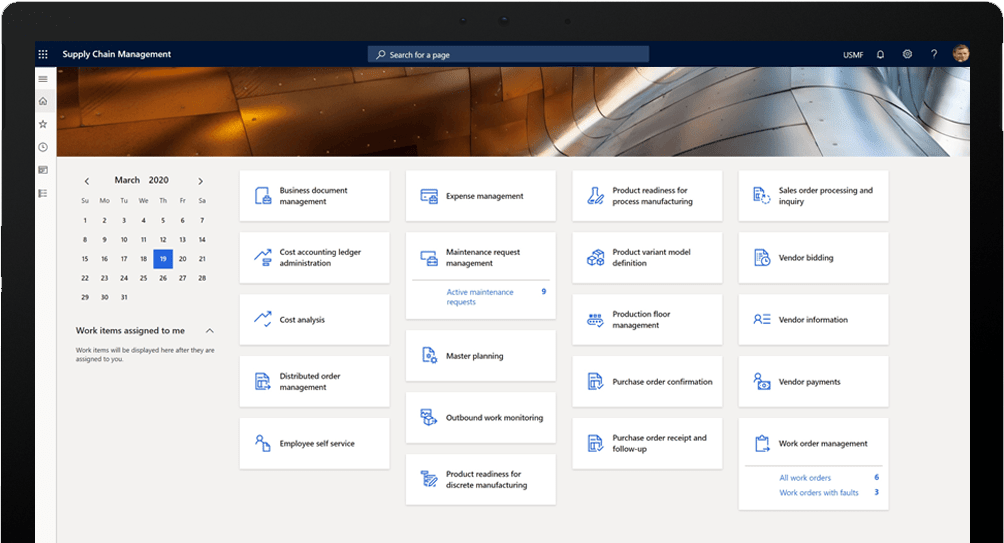Click the Search for a page field

[x=508, y=54]
